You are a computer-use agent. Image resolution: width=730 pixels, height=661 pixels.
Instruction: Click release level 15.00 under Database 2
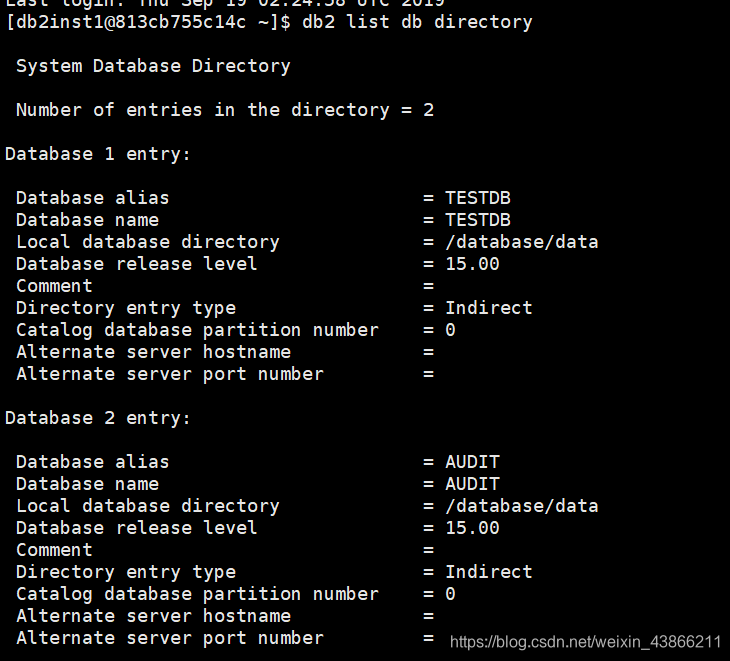coord(472,528)
